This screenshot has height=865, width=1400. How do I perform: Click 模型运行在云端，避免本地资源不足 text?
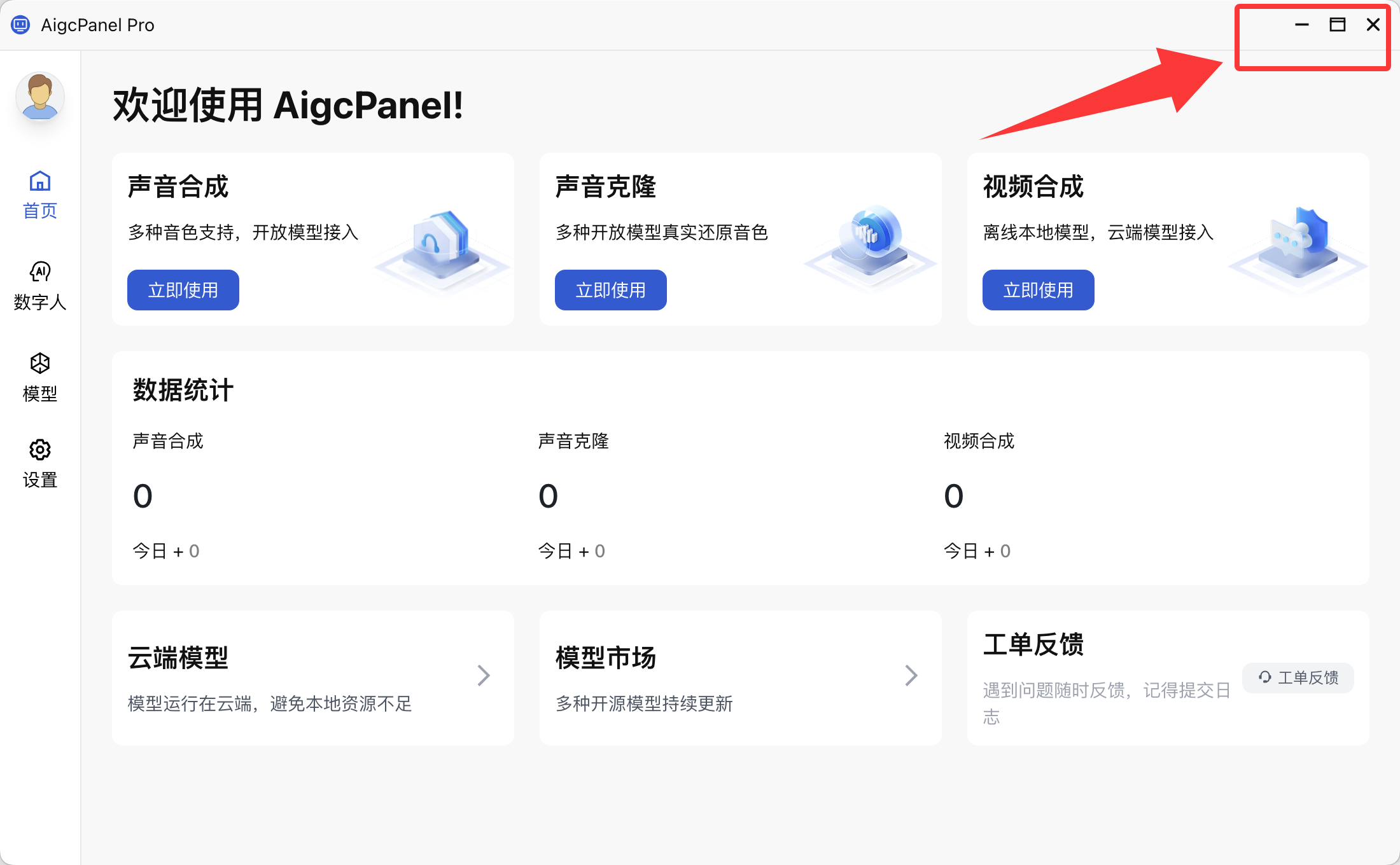click(270, 703)
